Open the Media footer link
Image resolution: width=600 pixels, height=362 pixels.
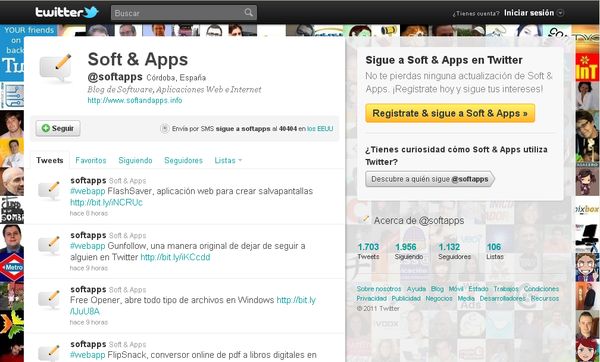[466, 298]
